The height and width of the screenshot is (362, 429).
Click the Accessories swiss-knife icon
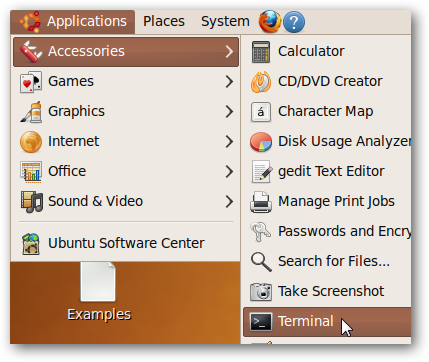[31, 51]
